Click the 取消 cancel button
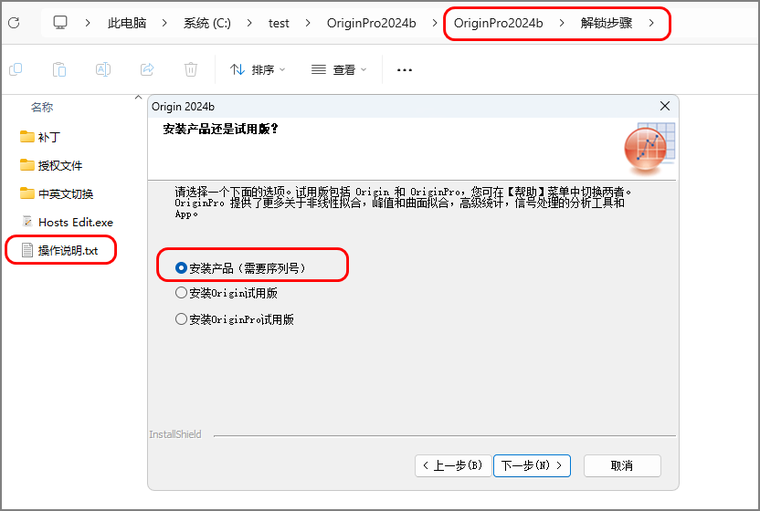760x511 pixels. [x=622, y=465]
